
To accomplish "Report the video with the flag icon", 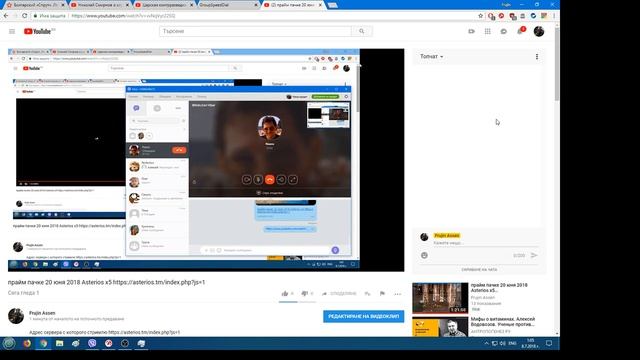I will point(382,293).
